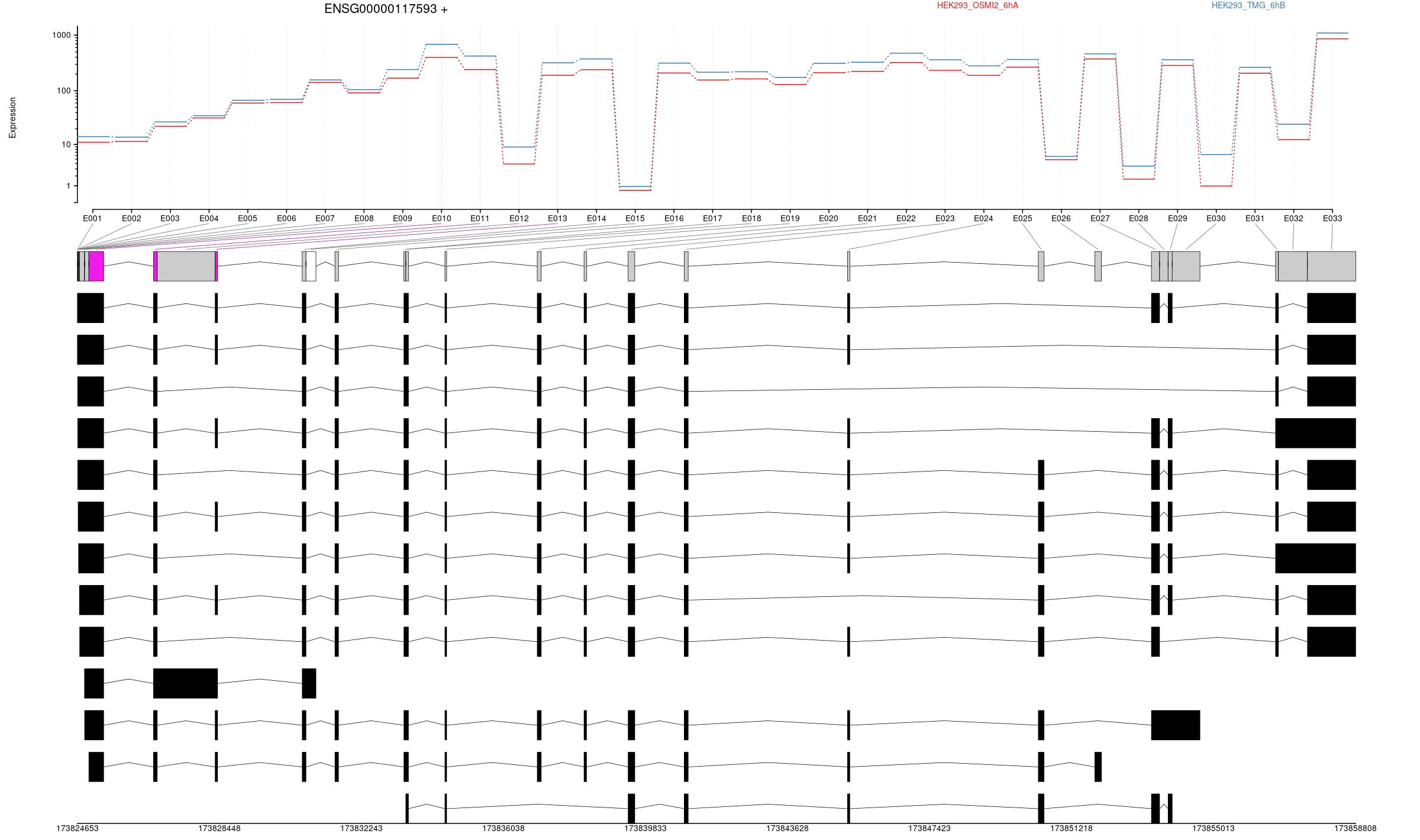
Task: Click exon label E011
Action: point(480,218)
